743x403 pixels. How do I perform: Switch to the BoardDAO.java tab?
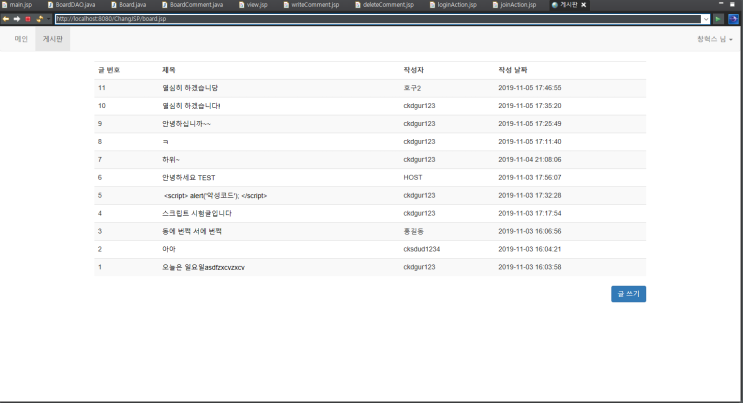(71, 5)
